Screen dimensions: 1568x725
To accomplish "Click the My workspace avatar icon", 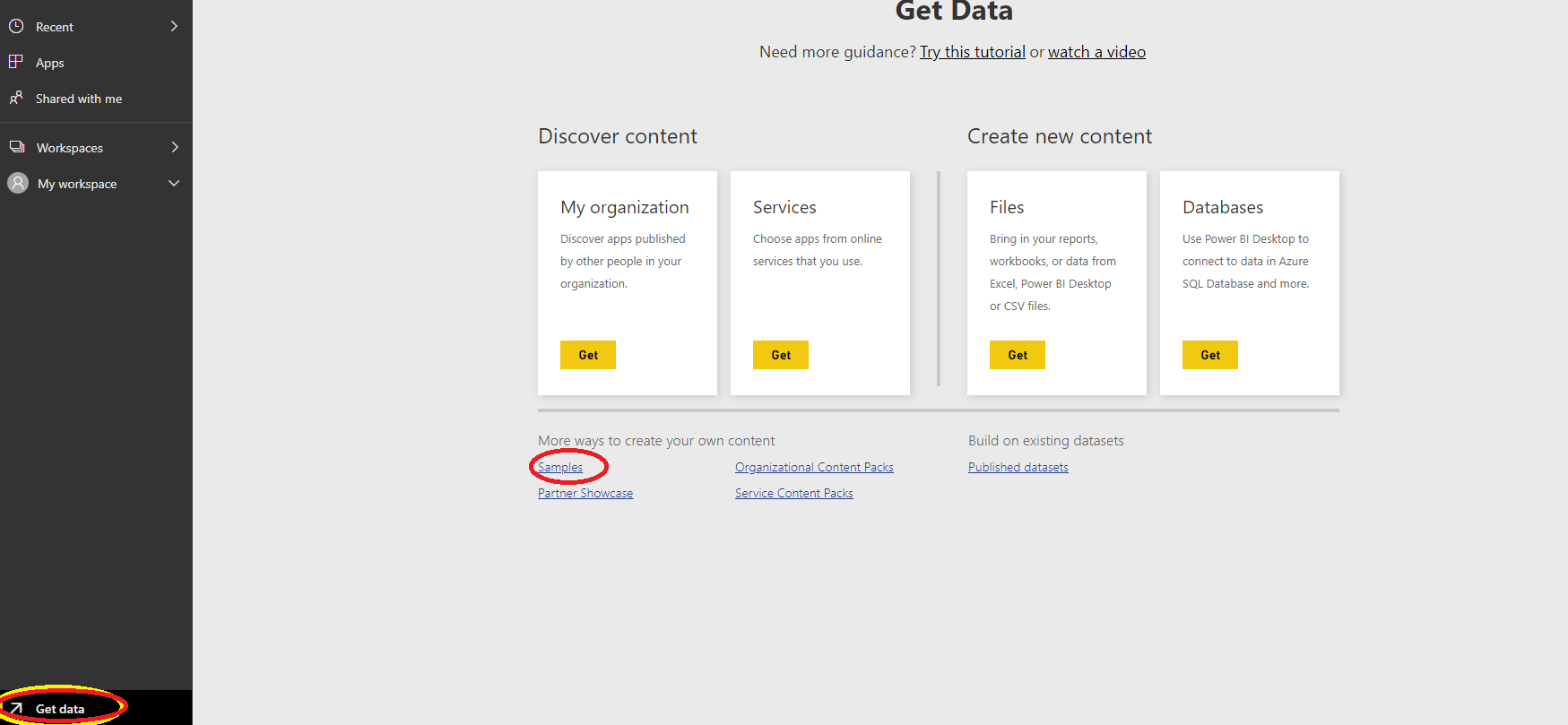I will tap(18, 183).
